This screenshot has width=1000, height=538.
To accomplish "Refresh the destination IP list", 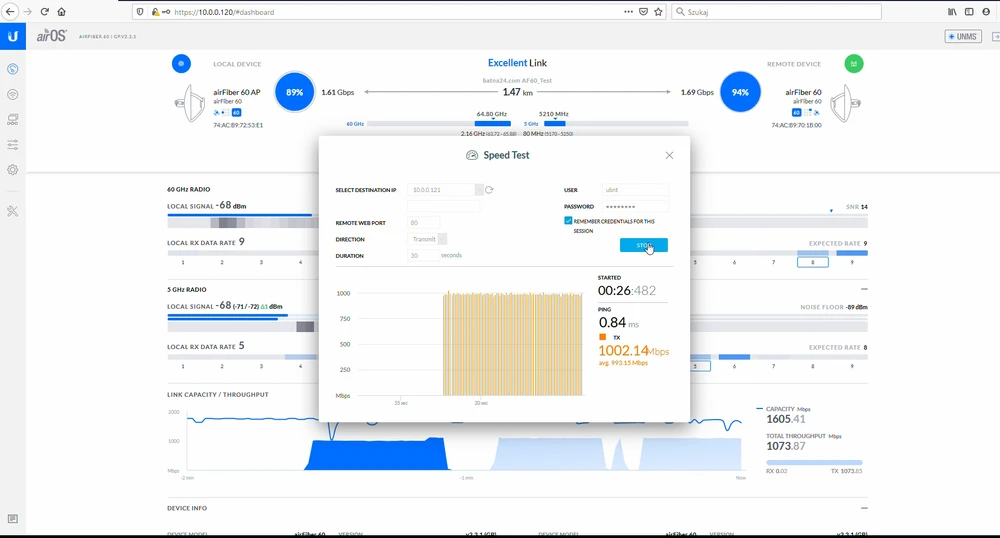I will (489, 190).
